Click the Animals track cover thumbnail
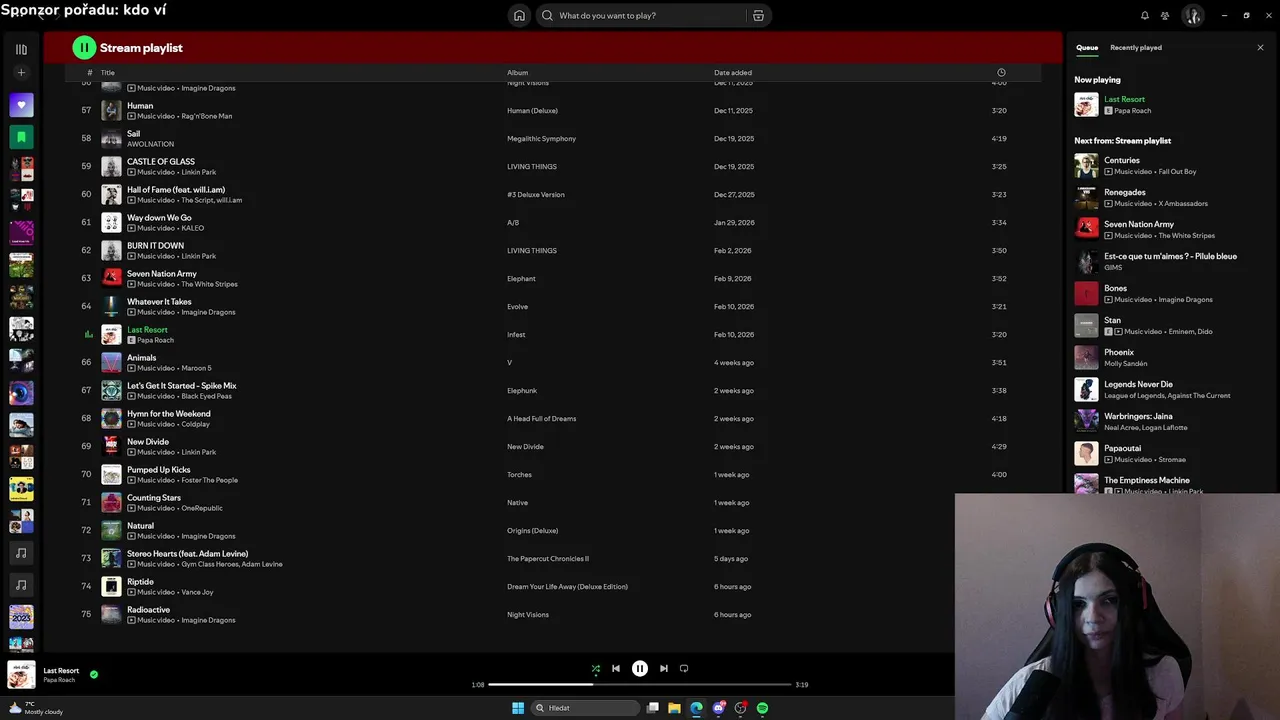Viewport: 1280px width, 720px height. click(x=111, y=362)
